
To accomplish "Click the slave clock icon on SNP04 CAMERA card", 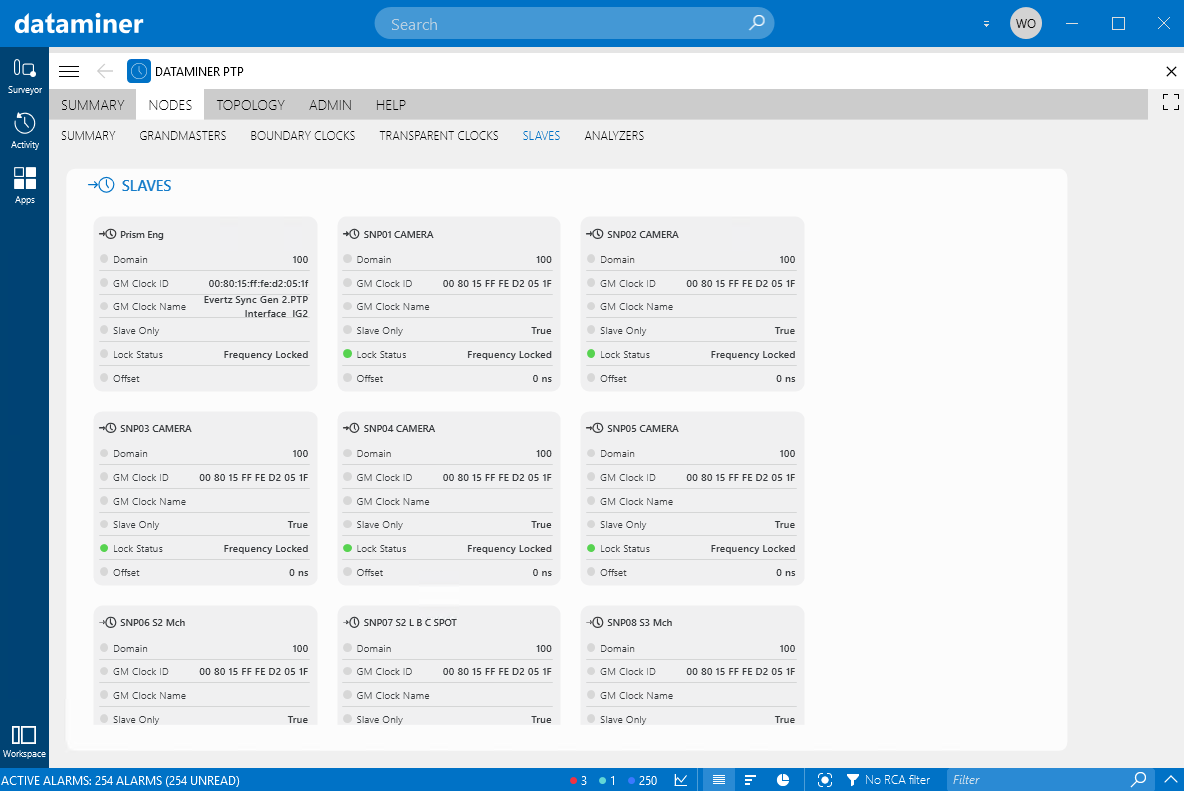I will pos(351,428).
